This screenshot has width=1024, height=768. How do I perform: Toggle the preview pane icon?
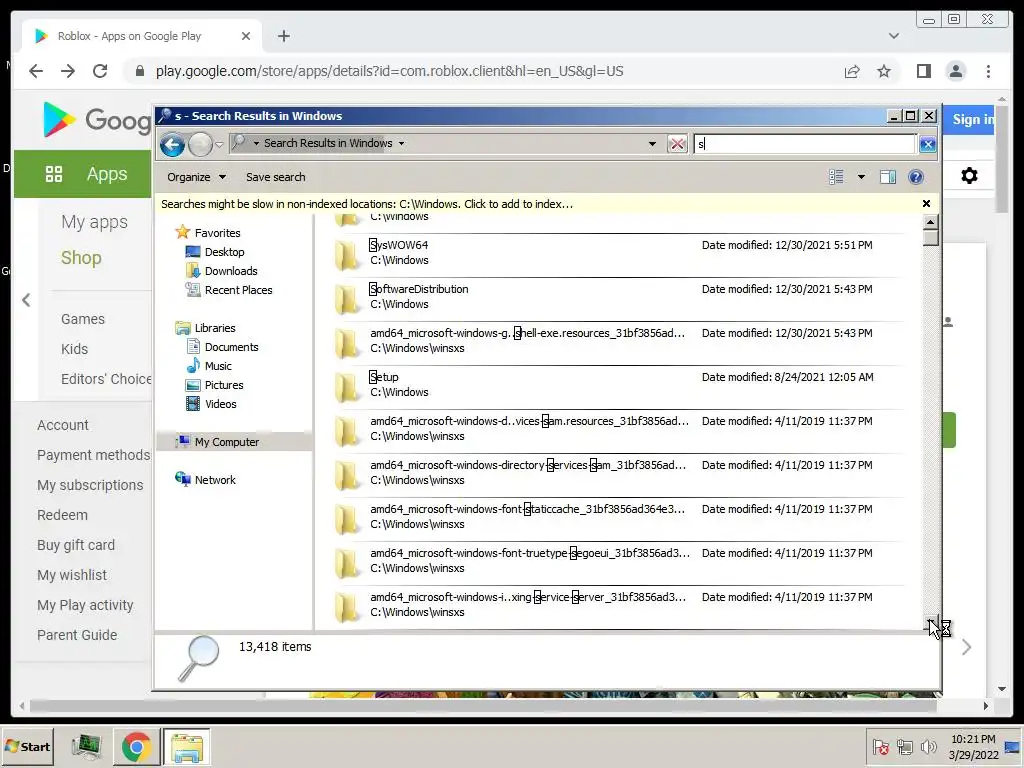[888, 177]
